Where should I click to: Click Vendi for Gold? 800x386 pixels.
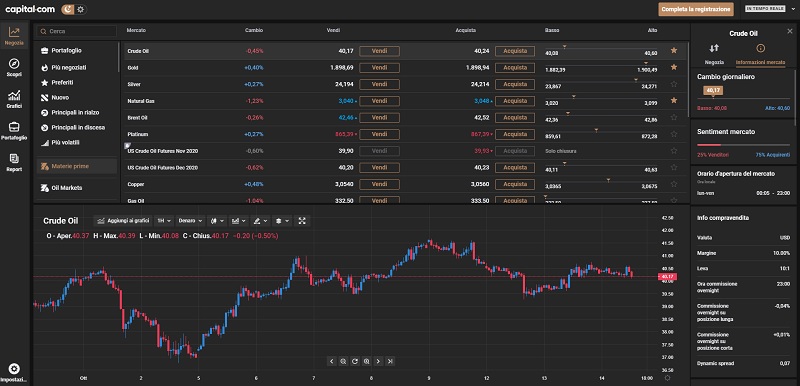click(x=379, y=68)
